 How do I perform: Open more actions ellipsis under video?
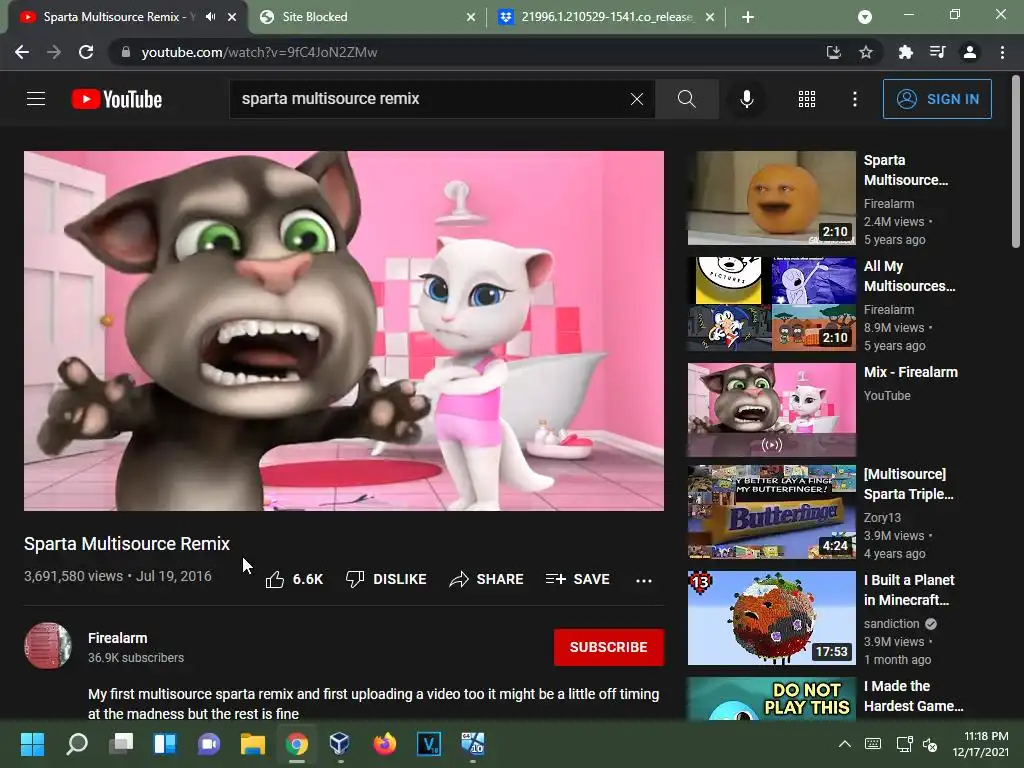coord(644,580)
